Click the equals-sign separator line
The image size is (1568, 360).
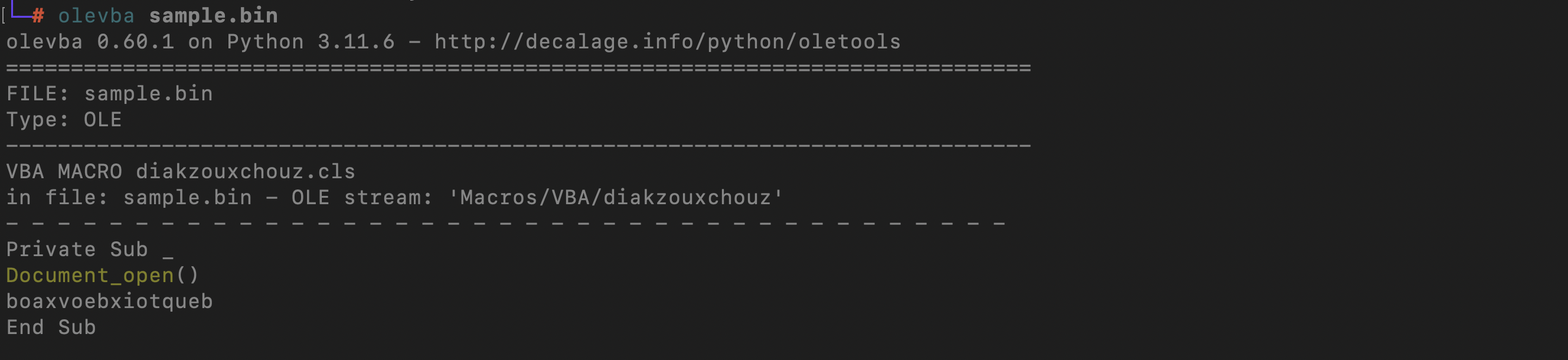coord(518,68)
